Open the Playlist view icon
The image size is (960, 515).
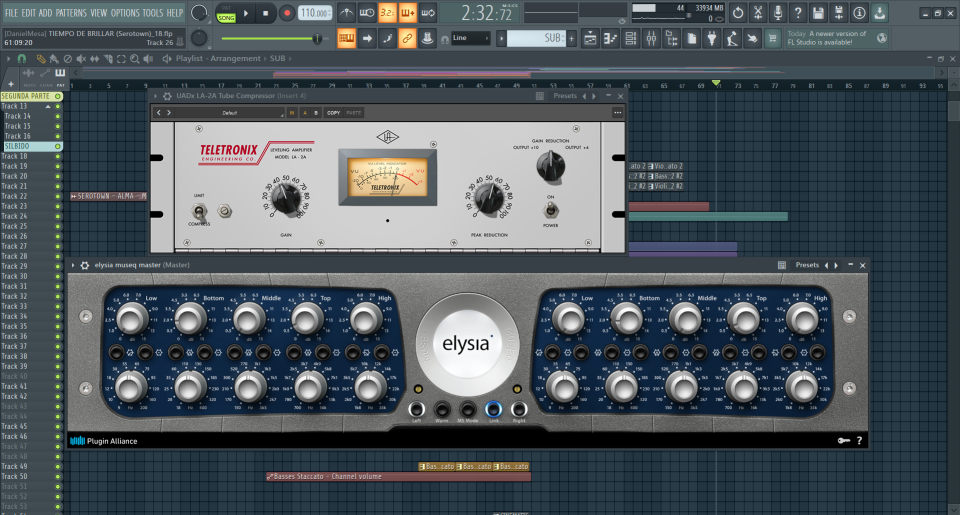pyautogui.click(x=590, y=39)
